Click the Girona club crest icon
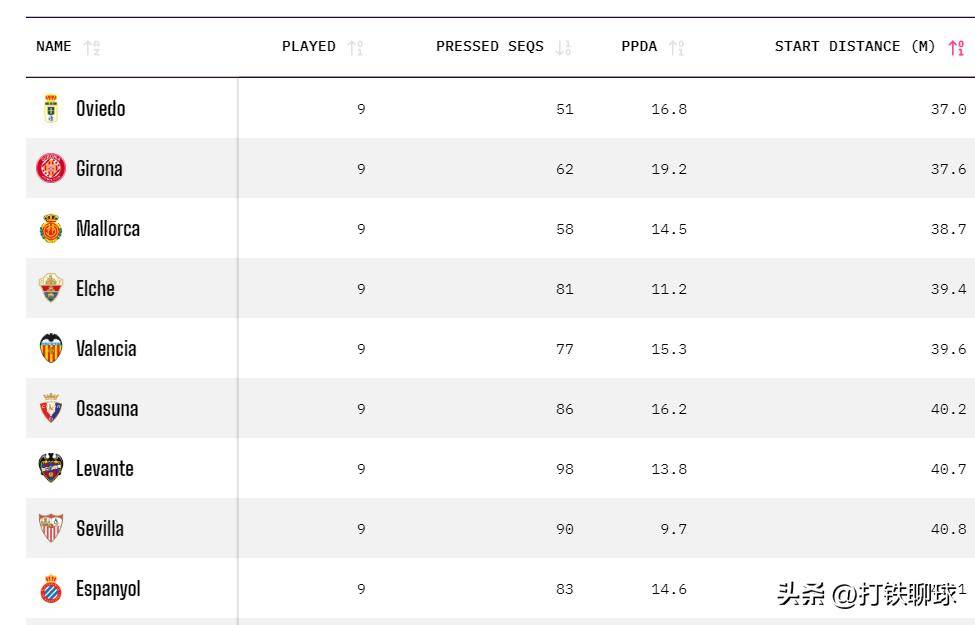 pyautogui.click(x=51, y=168)
